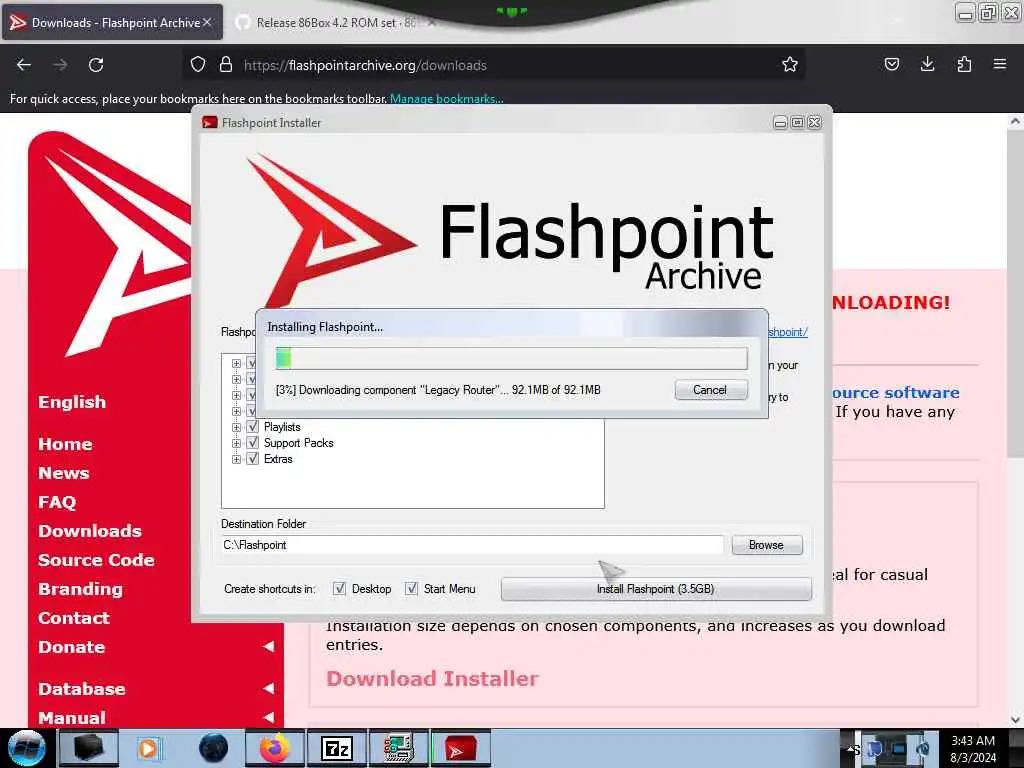Expand the Playlists tree node
1024x768 pixels.
(x=236, y=427)
